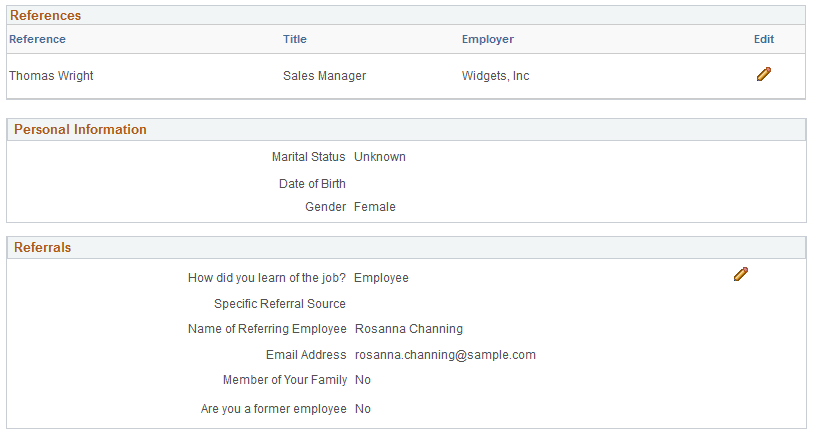Image resolution: width=813 pixels, height=435 pixels.
Task: Select the No value for Member of Your Family
Action: pyautogui.click(x=363, y=380)
